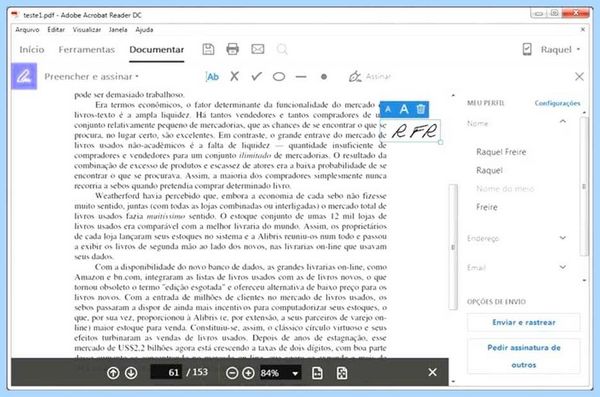Open the Ajuda menu
The width and height of the screenshot is (600, 397).
[144, 29]
